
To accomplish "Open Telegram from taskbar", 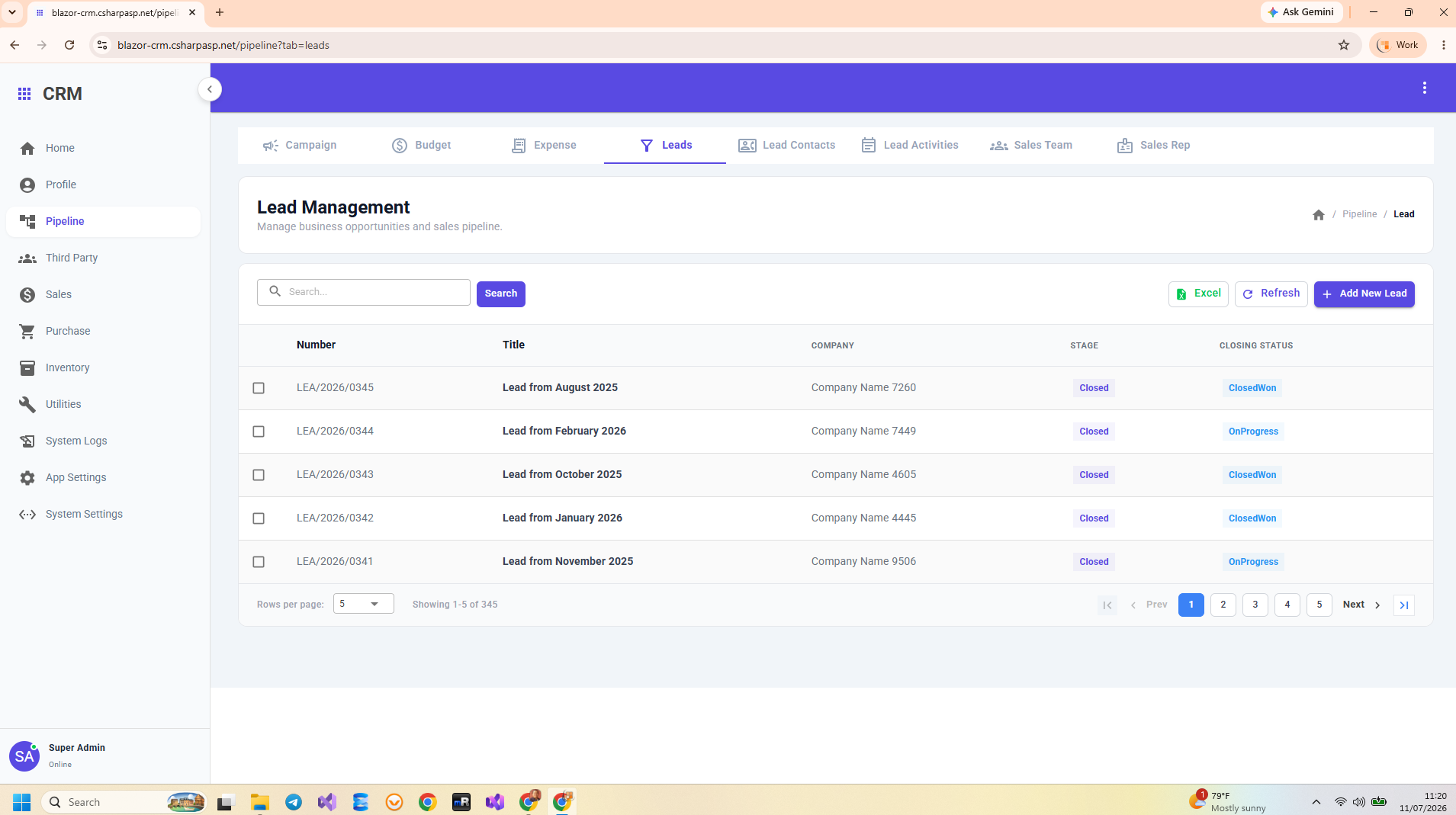I will coord(294,802).
